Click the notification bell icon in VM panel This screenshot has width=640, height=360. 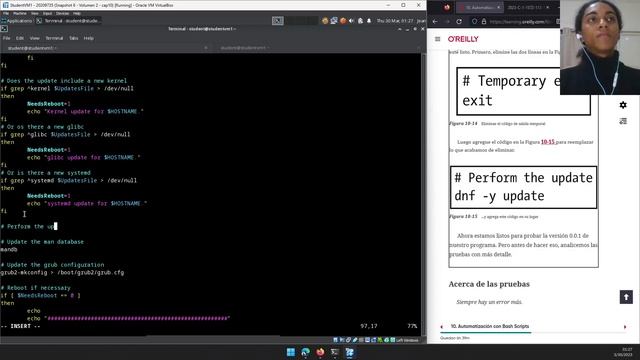tap(369, 21)
